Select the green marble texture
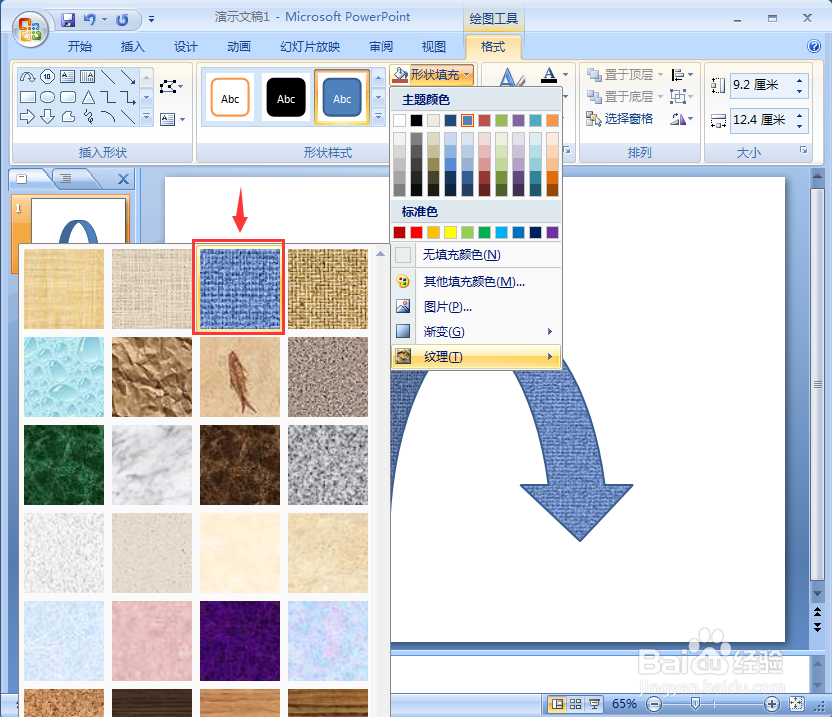Screen dimensions: 832x717 coord(64,465)
